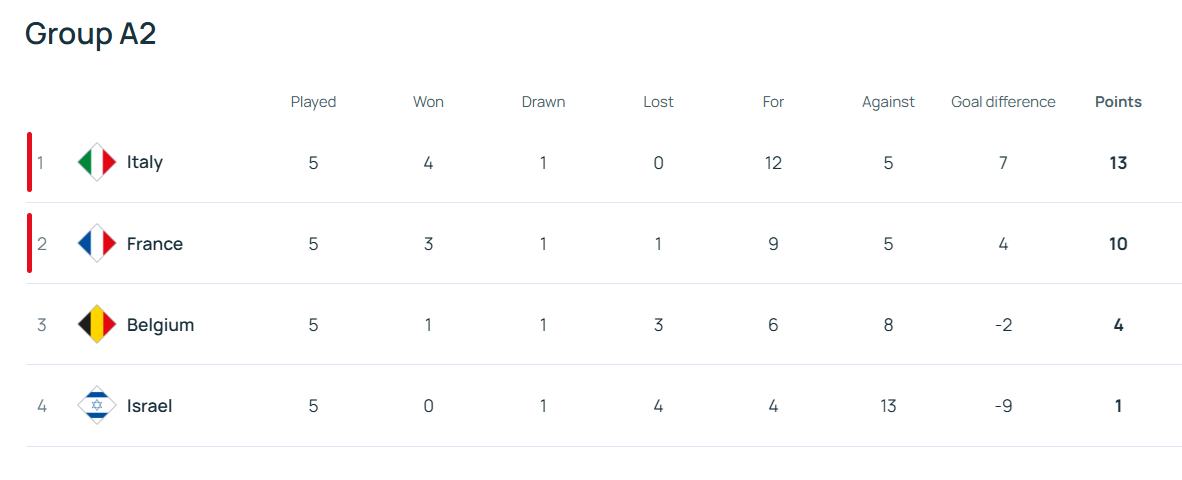Click the Played column header

[x=313, y=101]
